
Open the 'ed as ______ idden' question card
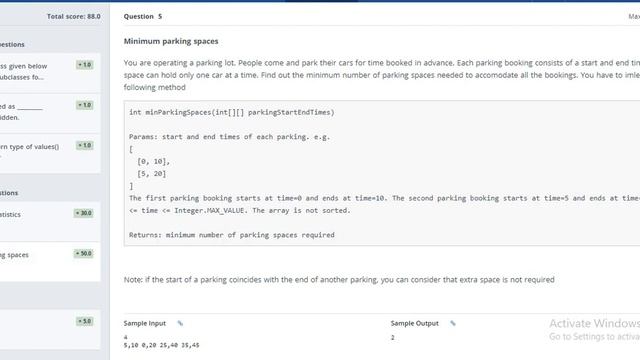pos(50,113)
